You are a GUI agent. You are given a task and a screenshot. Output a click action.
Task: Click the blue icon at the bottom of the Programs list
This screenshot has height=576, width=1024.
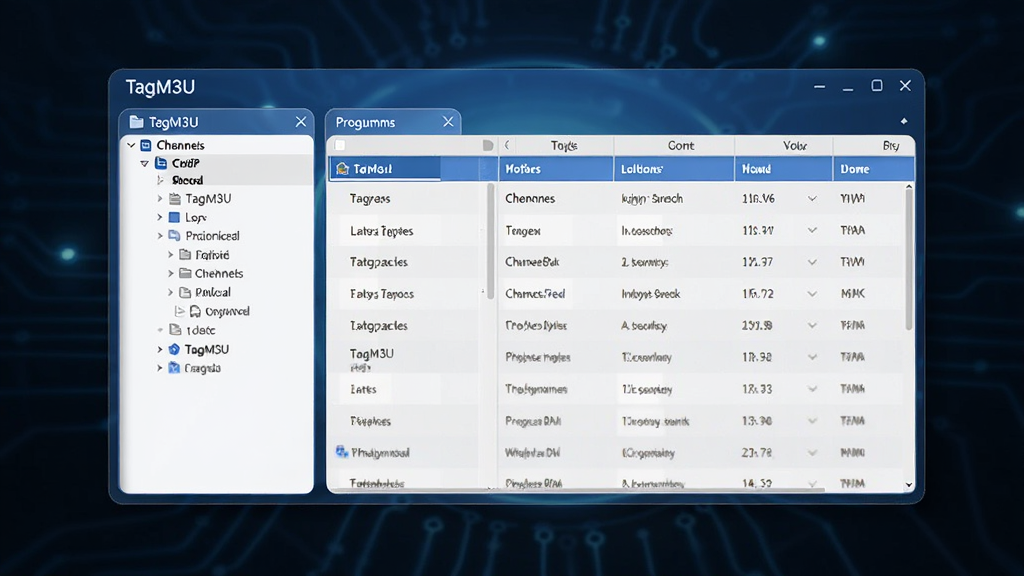[x=342, y=452]
